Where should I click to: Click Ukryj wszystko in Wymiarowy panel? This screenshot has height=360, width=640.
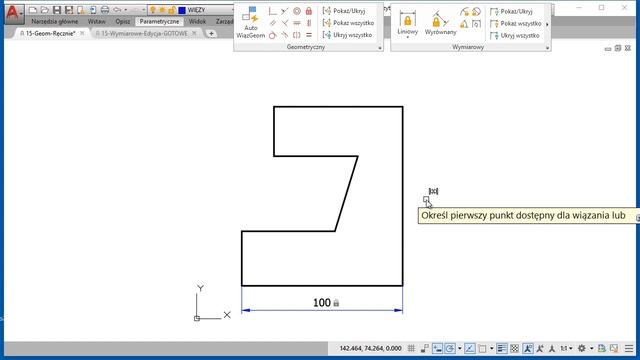coord(515,36)
